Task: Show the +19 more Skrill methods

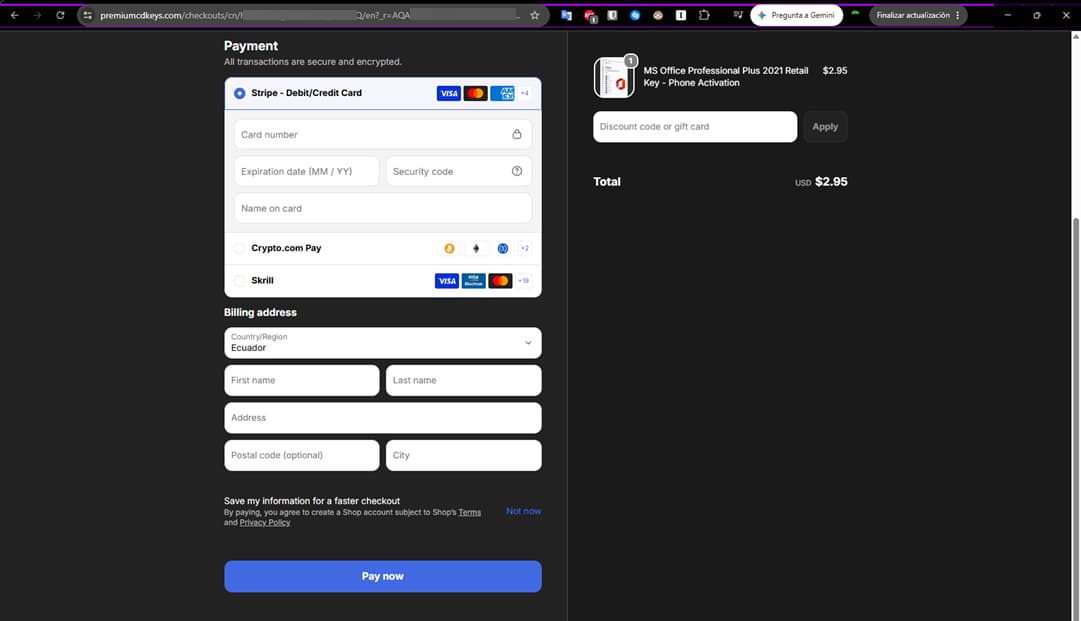Action: click(524, 281)
